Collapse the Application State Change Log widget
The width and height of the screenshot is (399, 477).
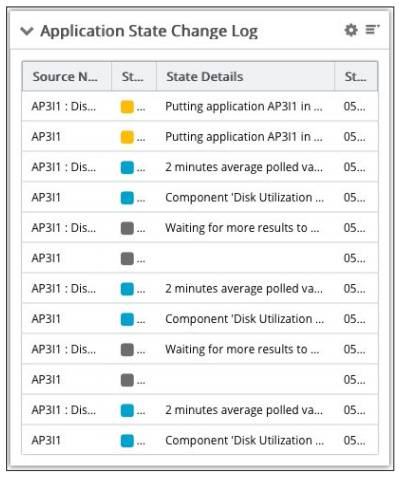[x=27, y=31]
